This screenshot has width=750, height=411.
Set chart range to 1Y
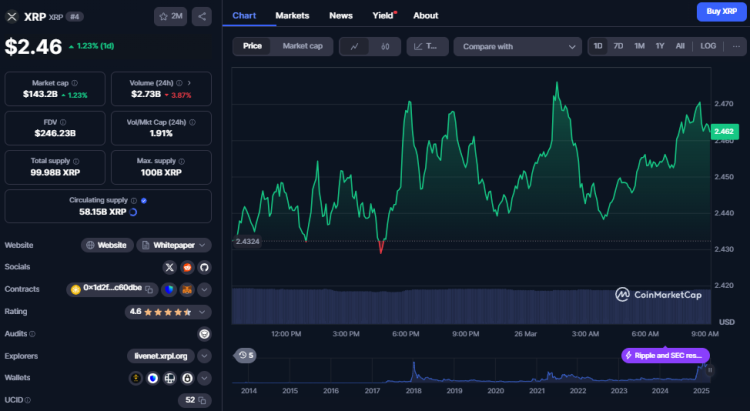coord(660,46)
